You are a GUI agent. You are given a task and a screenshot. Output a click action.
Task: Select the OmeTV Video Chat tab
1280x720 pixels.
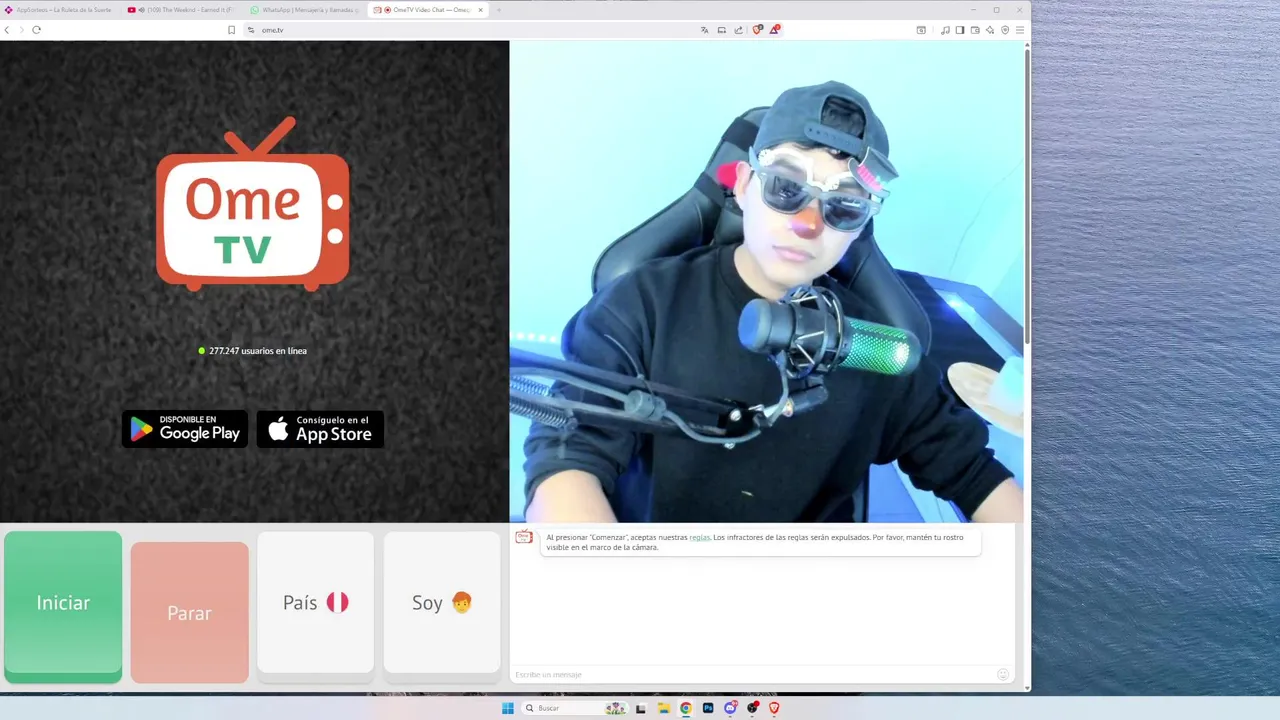point(427,9)
